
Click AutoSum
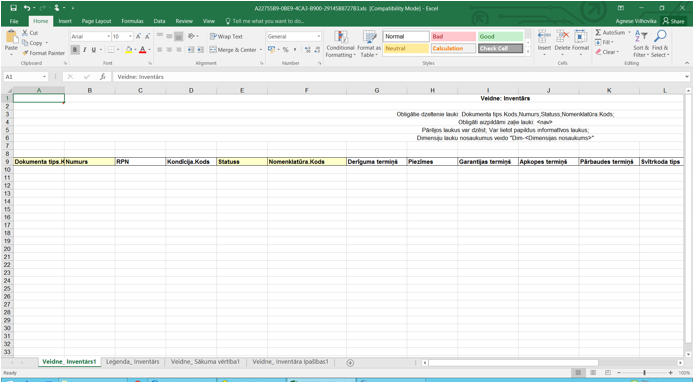coord(610,32)
